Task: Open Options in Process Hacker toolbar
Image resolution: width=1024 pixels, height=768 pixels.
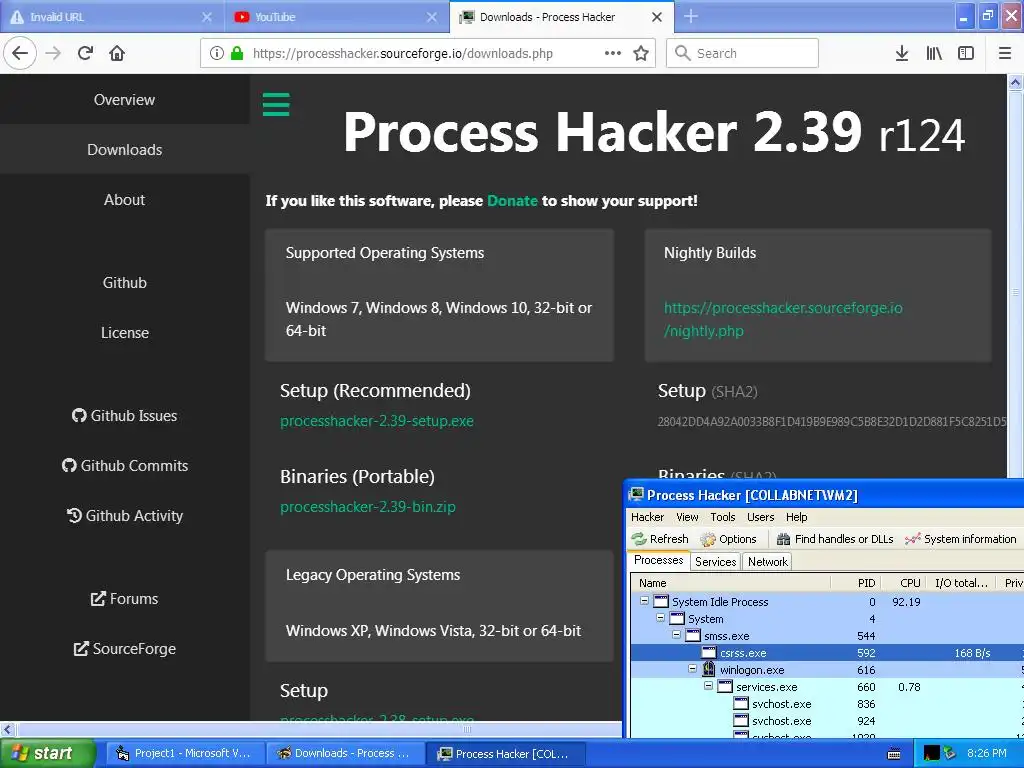Action: tap(728, 539)
